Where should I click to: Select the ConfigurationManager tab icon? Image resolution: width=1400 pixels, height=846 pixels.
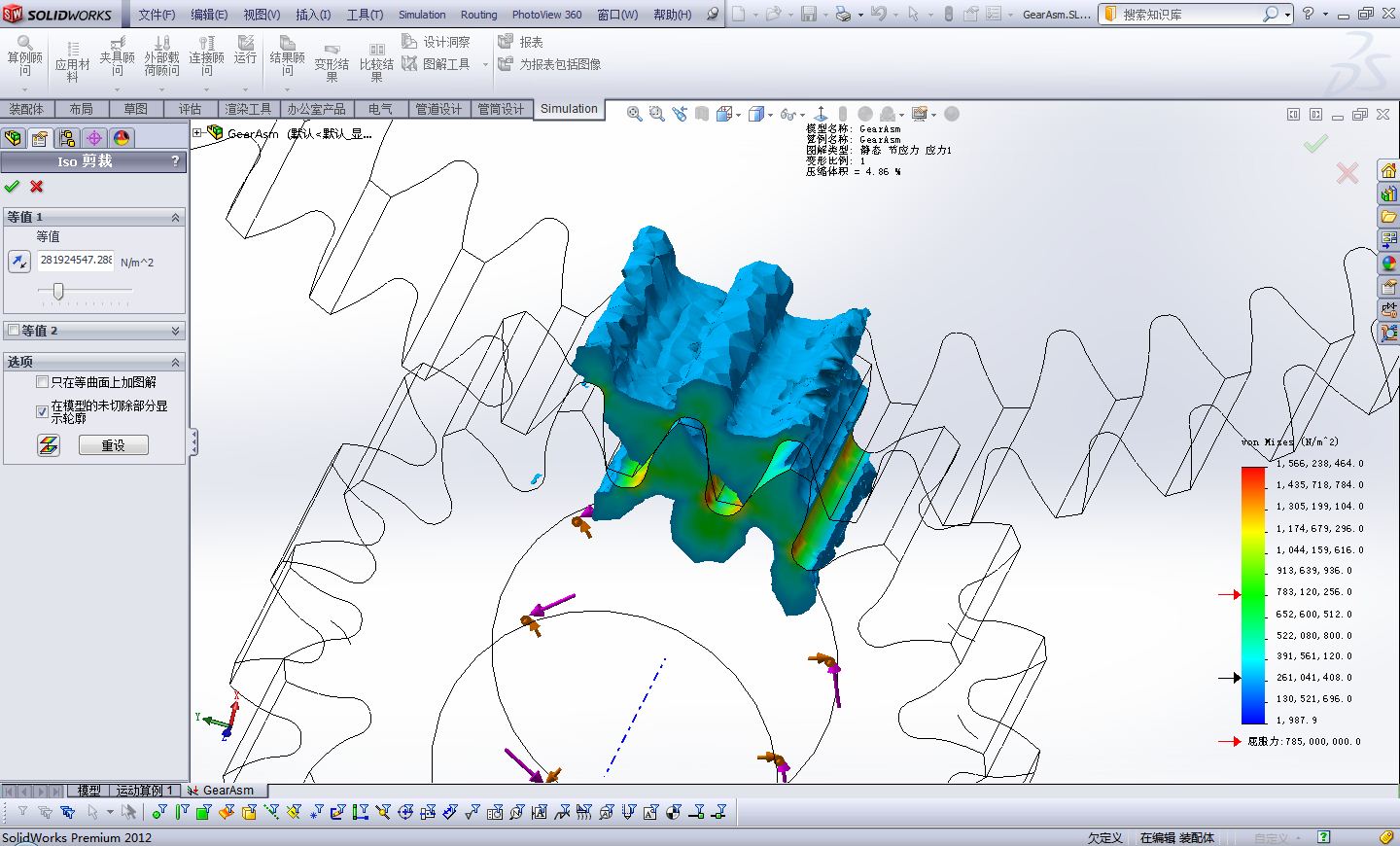point(67,138)
